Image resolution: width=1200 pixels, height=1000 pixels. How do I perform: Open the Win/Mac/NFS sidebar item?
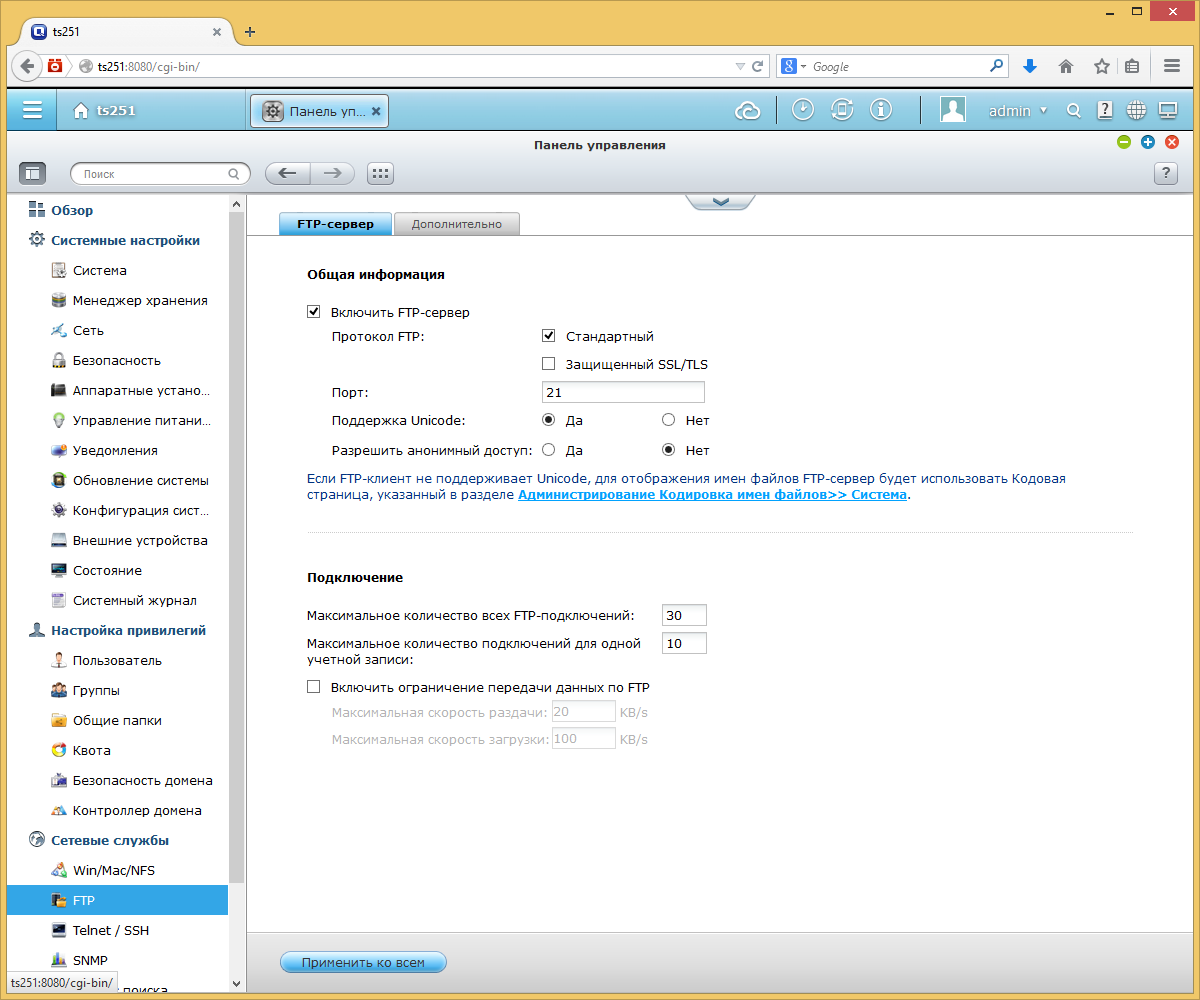pos(103,870)
